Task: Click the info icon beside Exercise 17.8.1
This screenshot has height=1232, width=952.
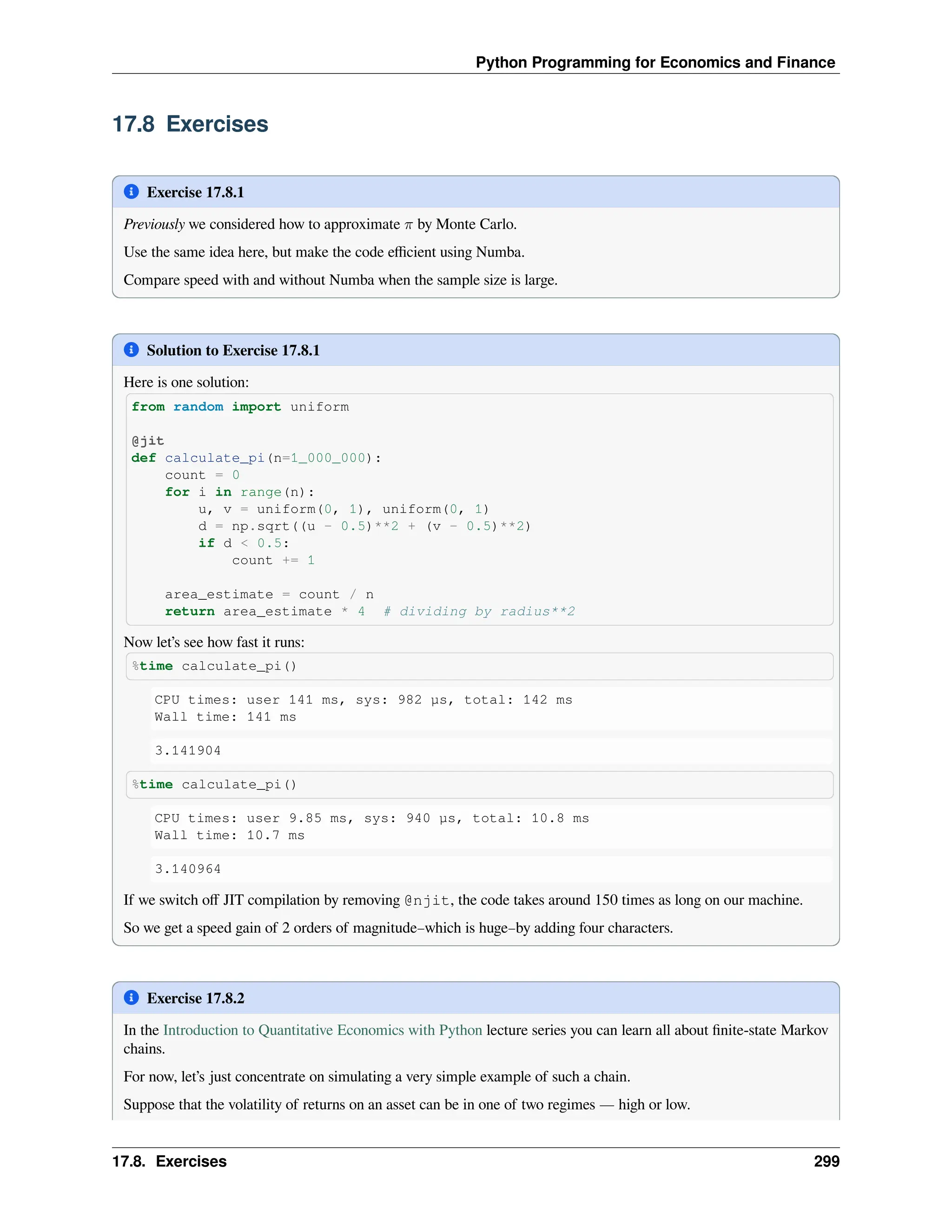Action: click(132, 192)
